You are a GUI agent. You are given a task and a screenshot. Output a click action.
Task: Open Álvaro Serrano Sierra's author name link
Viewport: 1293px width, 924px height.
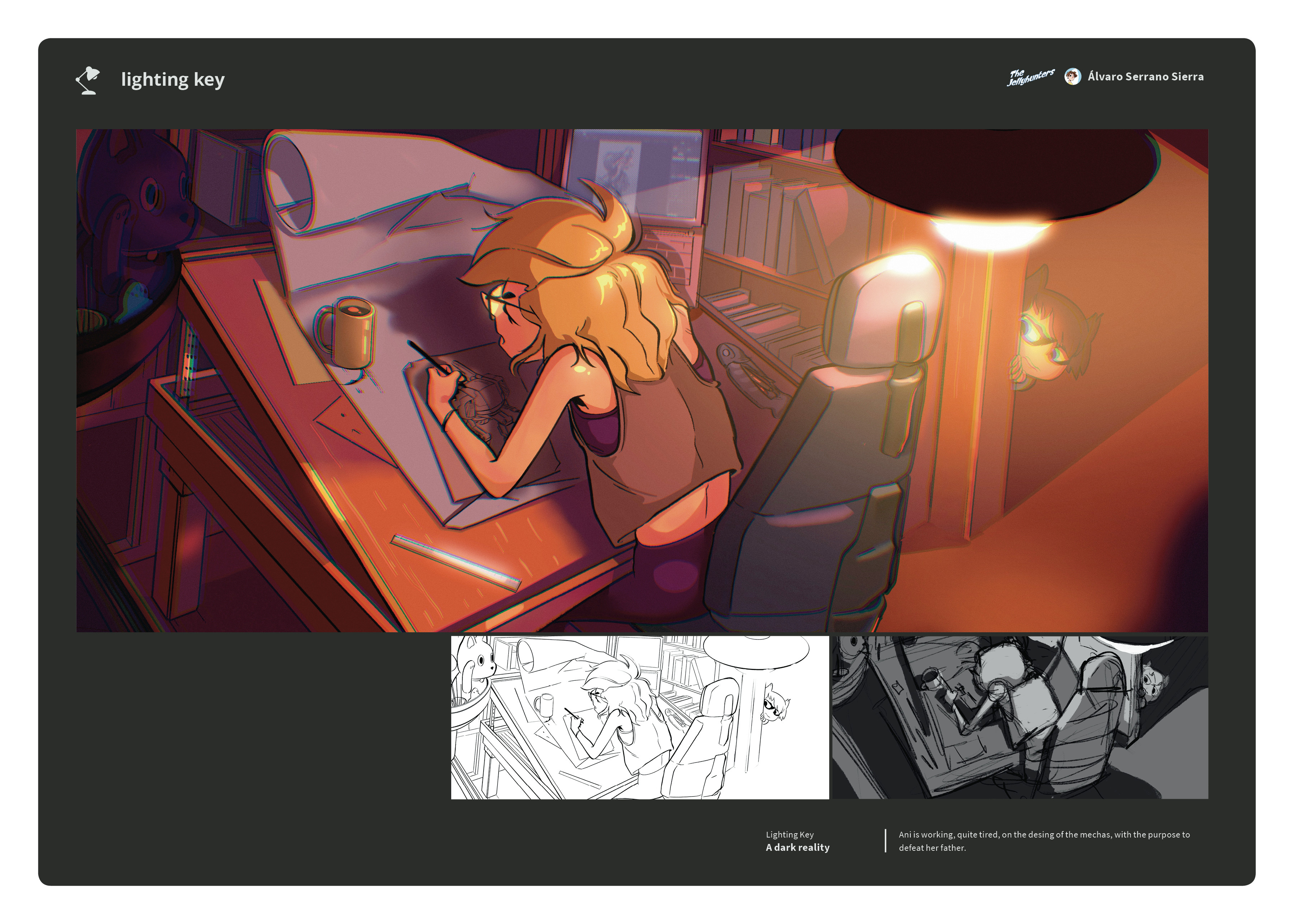click(x=1145, y=77)
